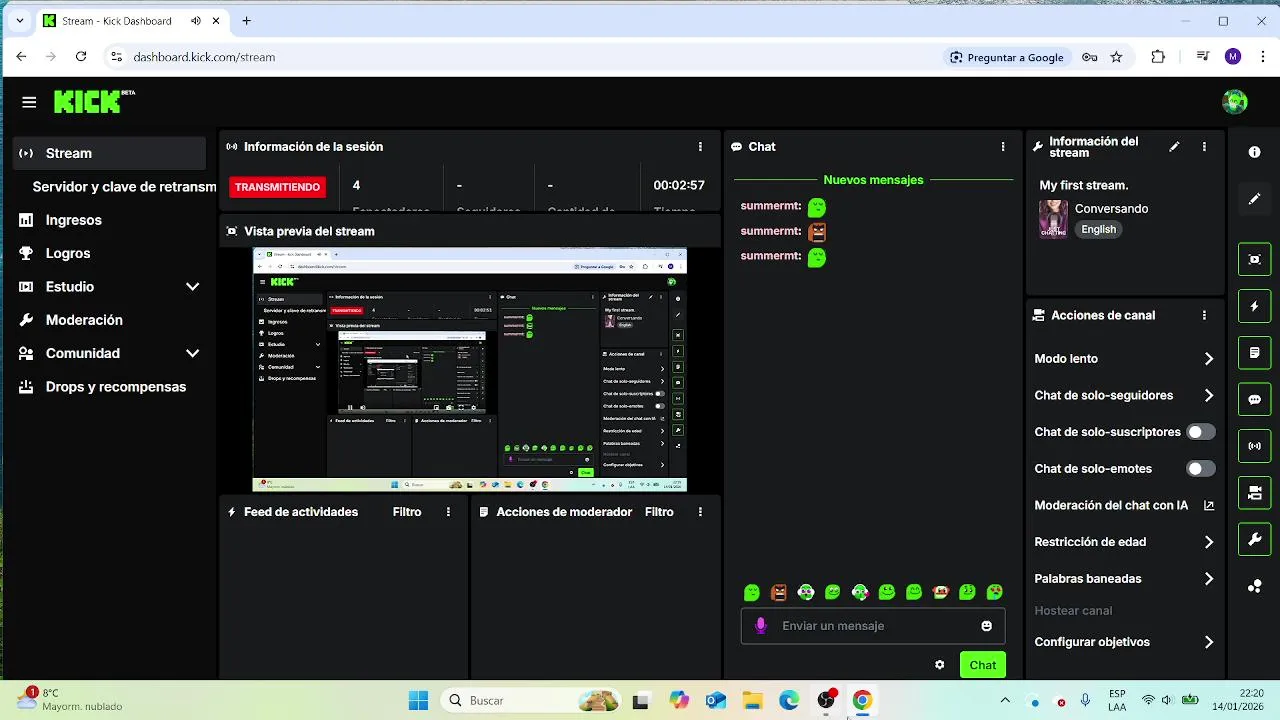This screenshot has height=720, width=1280.
Task: Toggle the chat bubble widget icon in right rail
Action: [x=1254, y=399]
